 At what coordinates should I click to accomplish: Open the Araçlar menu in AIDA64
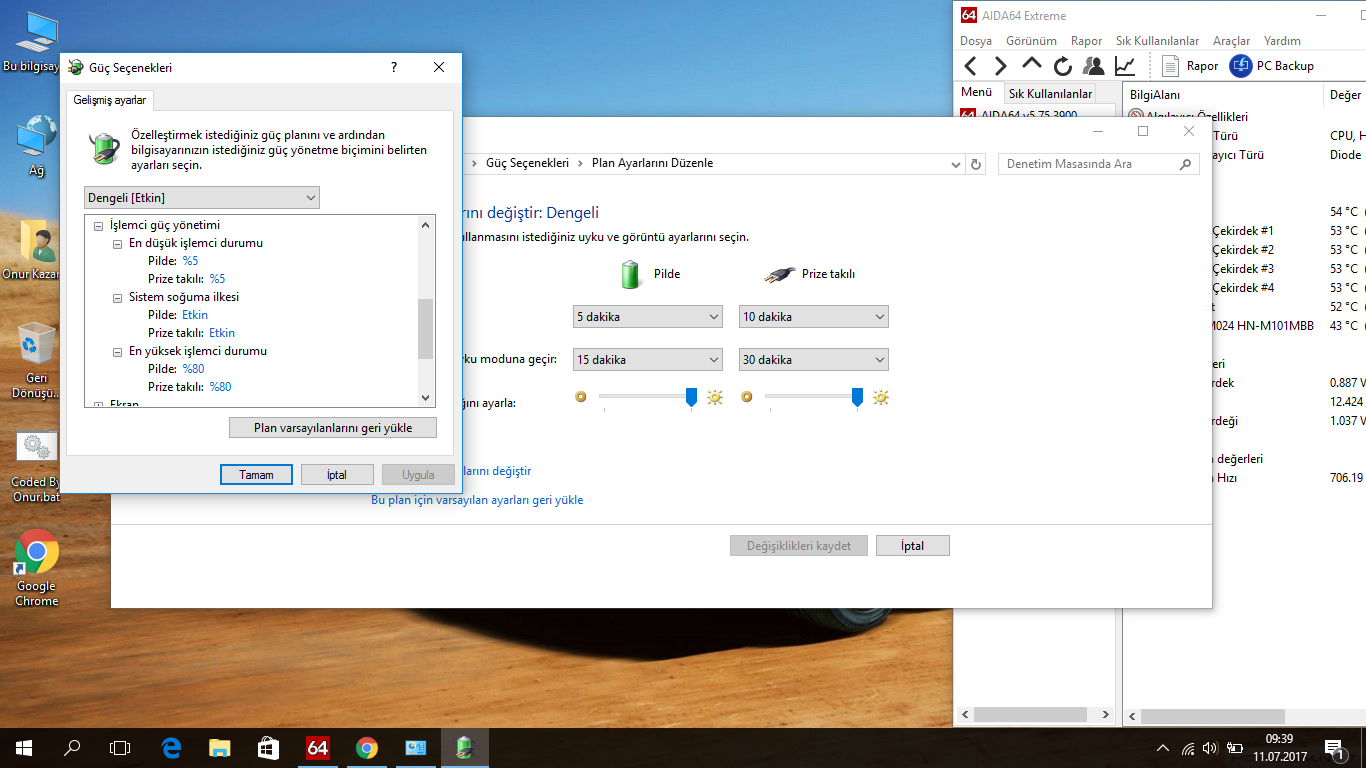click(1231, 41)
